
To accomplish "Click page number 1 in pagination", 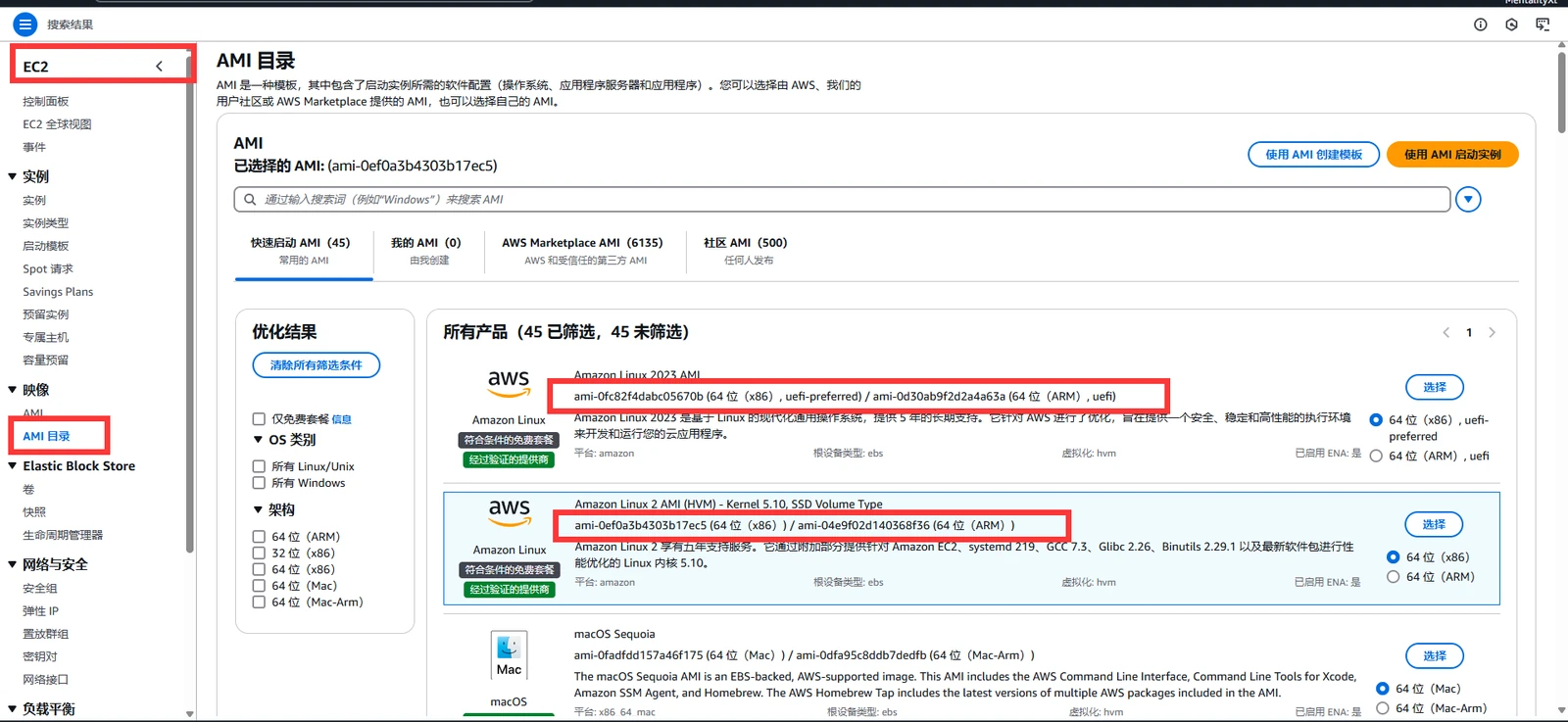I will (1469, 333).
